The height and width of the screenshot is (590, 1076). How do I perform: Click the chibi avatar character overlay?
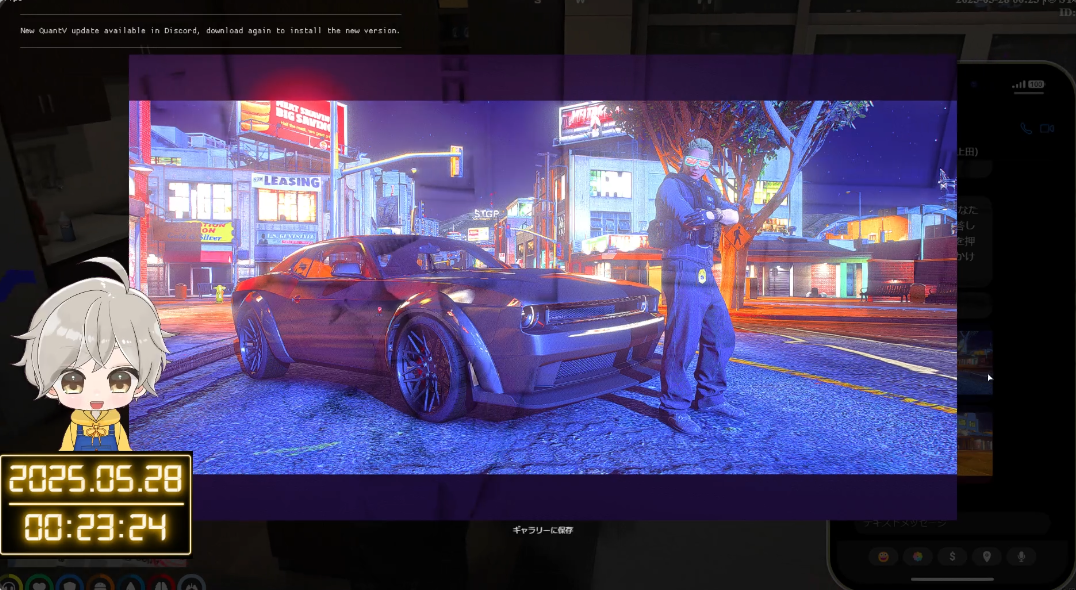coord(93,355)
